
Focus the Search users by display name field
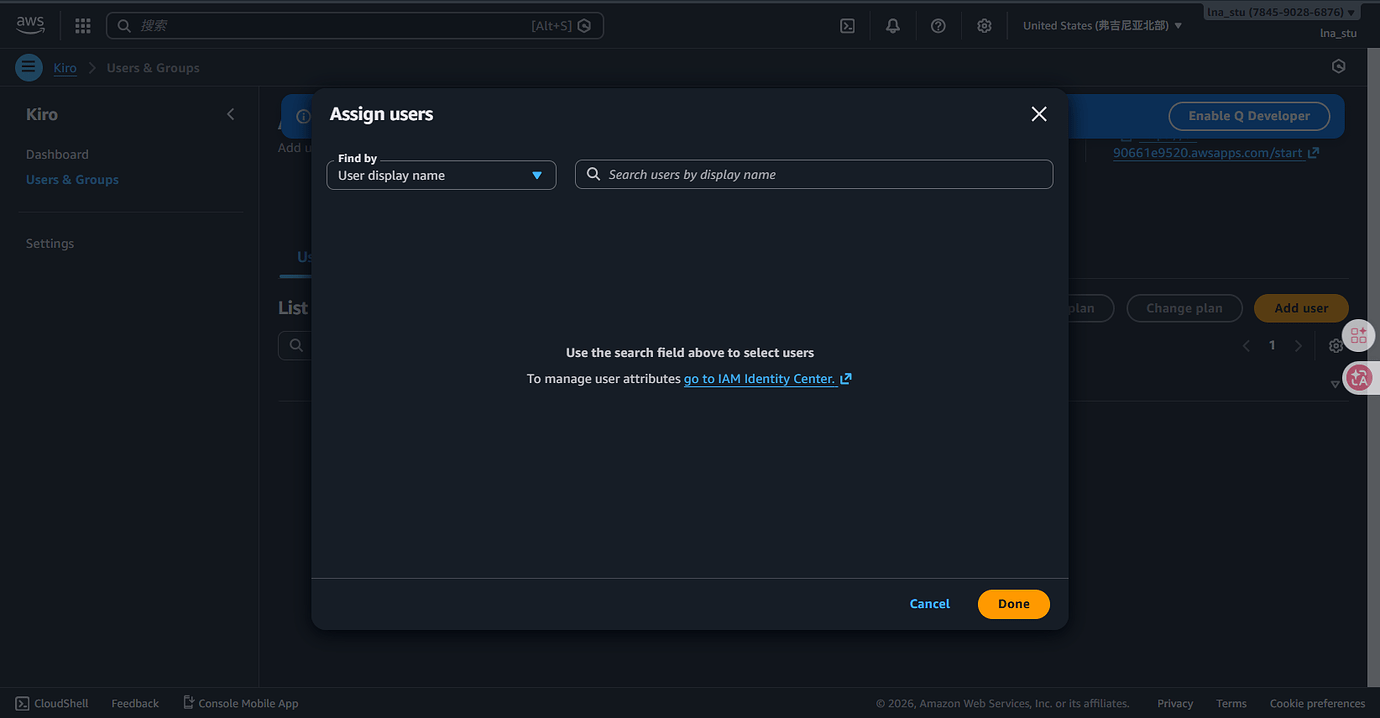point(814,174)
